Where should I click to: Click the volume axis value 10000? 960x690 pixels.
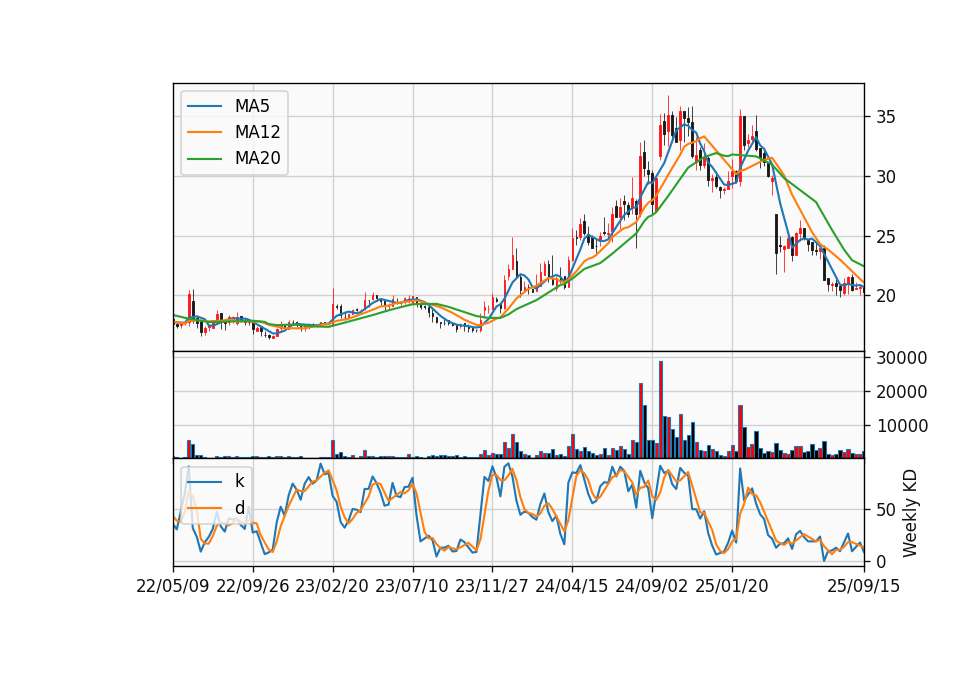(901, 426)
